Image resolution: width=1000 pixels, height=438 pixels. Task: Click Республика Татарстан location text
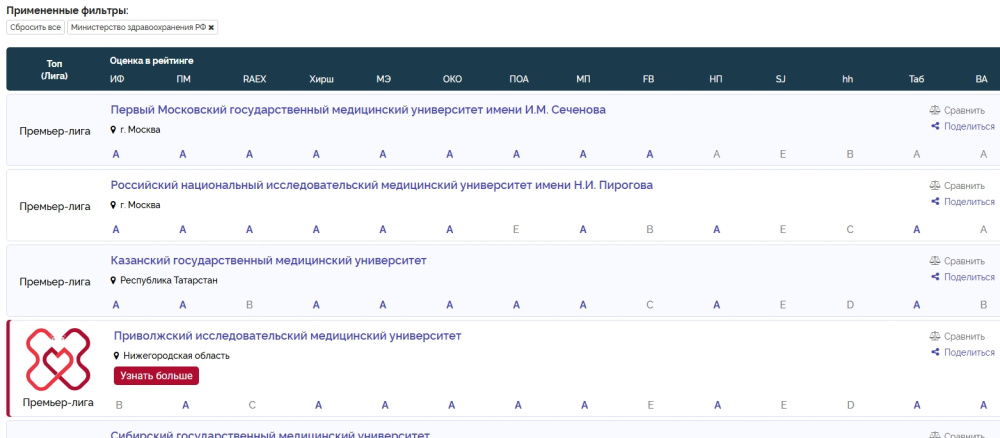[x=168, y=281]
